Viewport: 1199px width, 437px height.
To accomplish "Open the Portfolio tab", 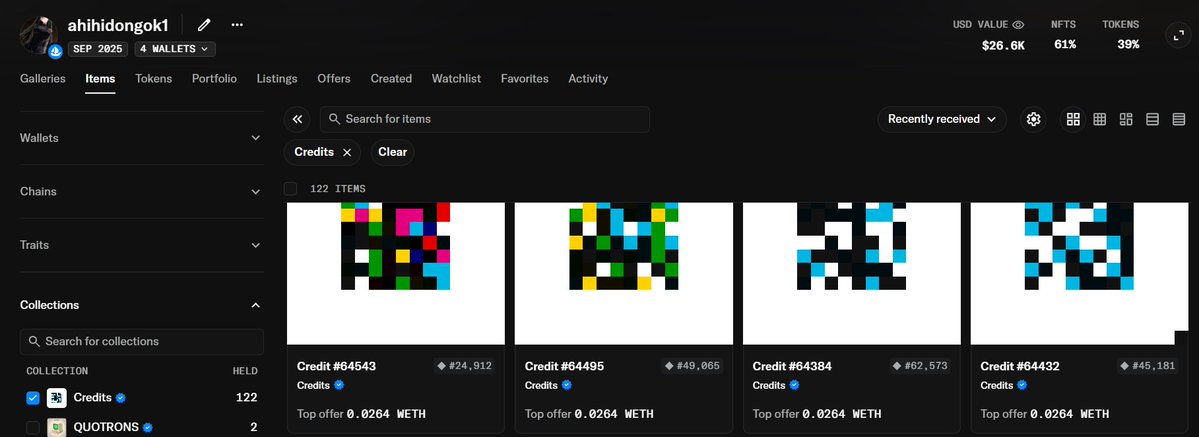I will point(214,79).
